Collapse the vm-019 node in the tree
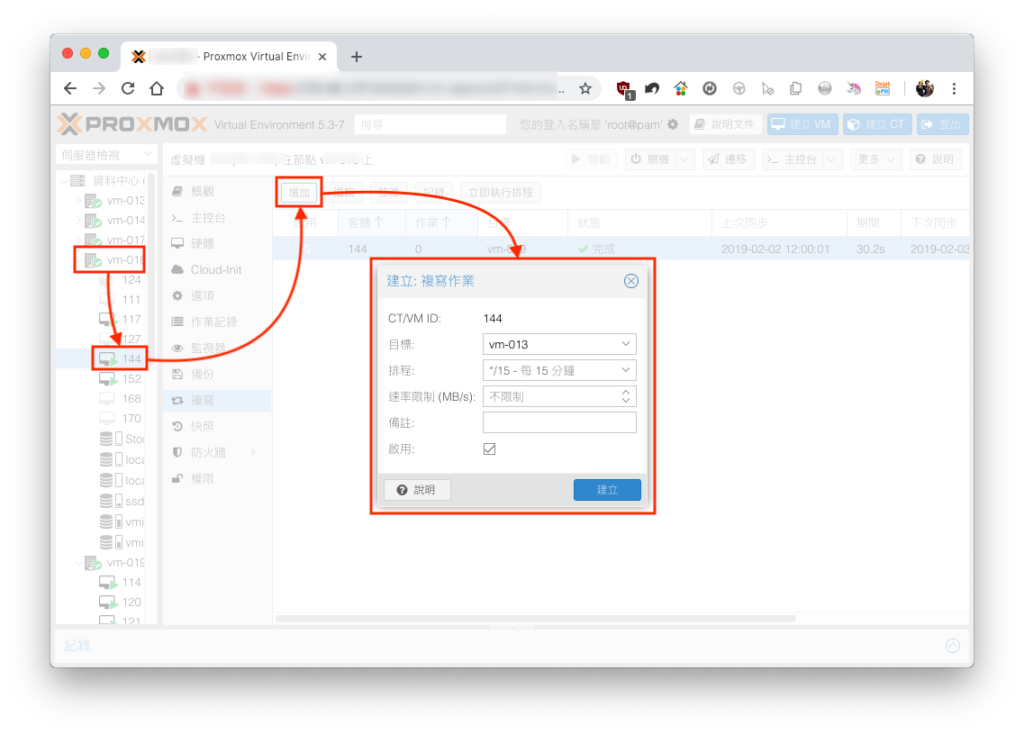This screenshot has width=1024, height=734. [x=78, y=562]
